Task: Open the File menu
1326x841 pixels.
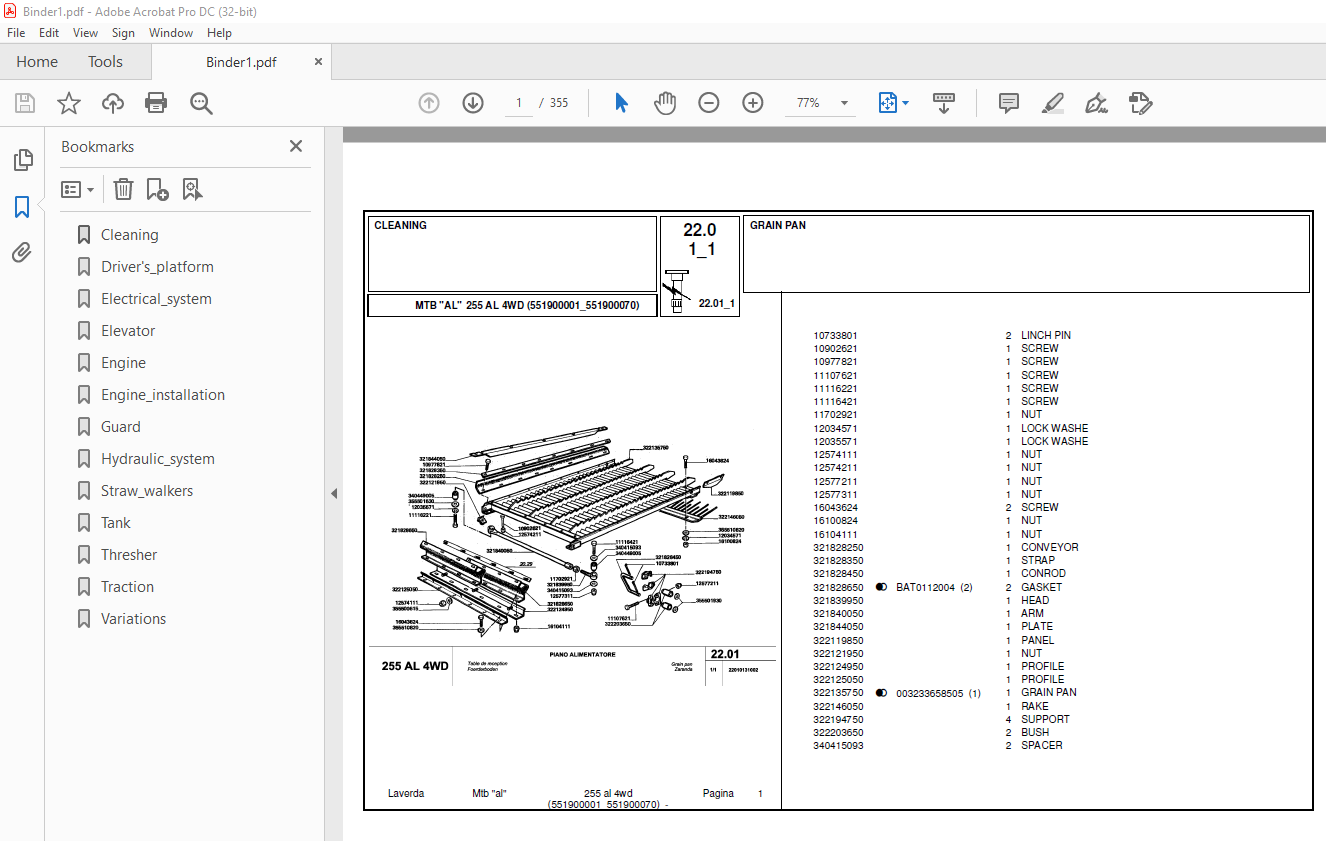Action: [x=16, y=33]
